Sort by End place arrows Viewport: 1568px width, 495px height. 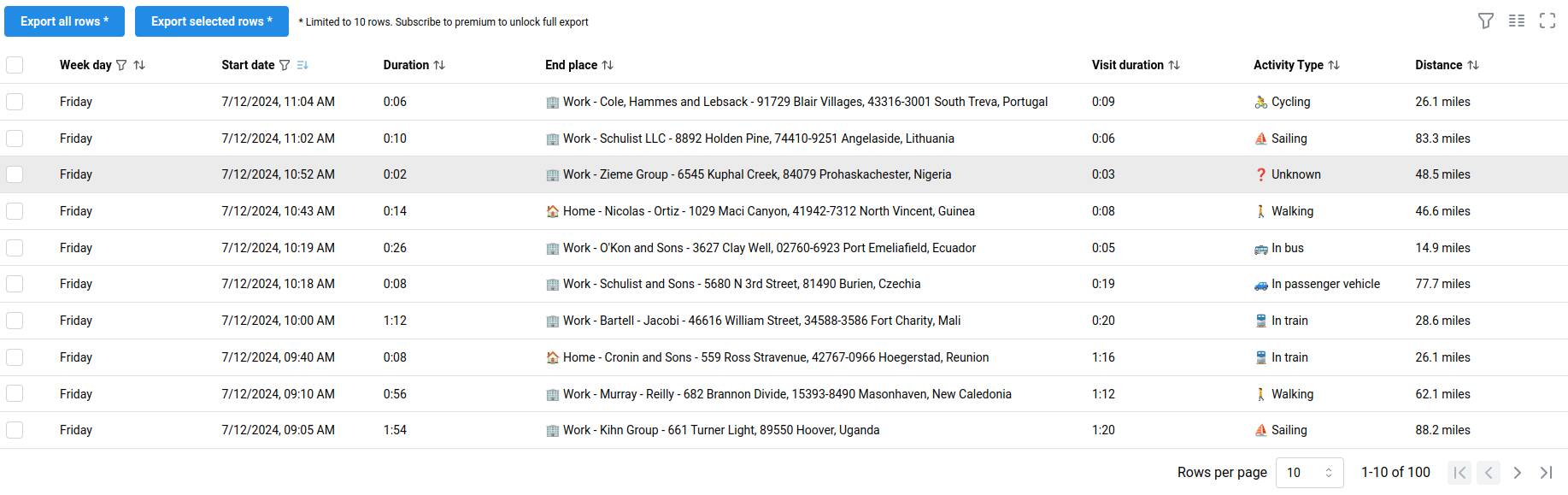(608, 65)
